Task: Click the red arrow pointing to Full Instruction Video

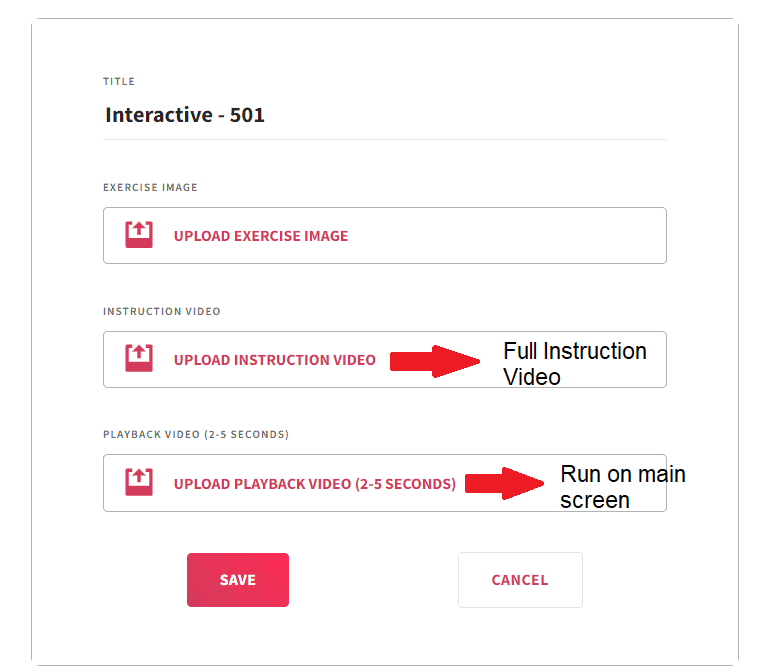Action: [436, 360]
